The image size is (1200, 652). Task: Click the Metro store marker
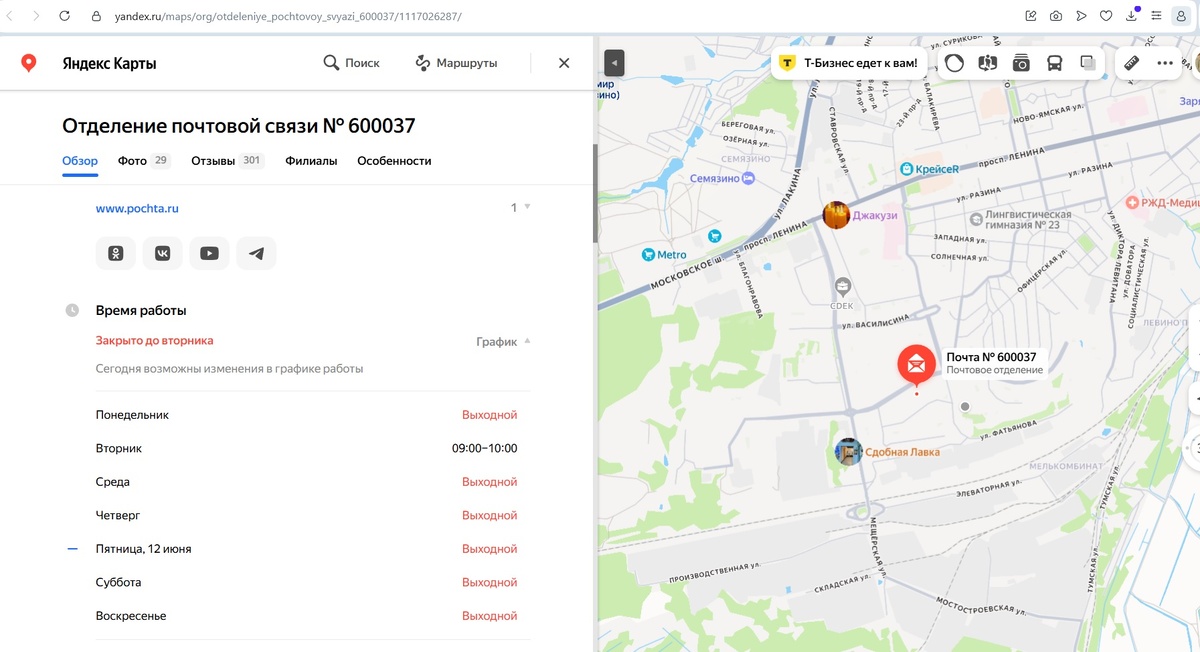coord(649,255)
